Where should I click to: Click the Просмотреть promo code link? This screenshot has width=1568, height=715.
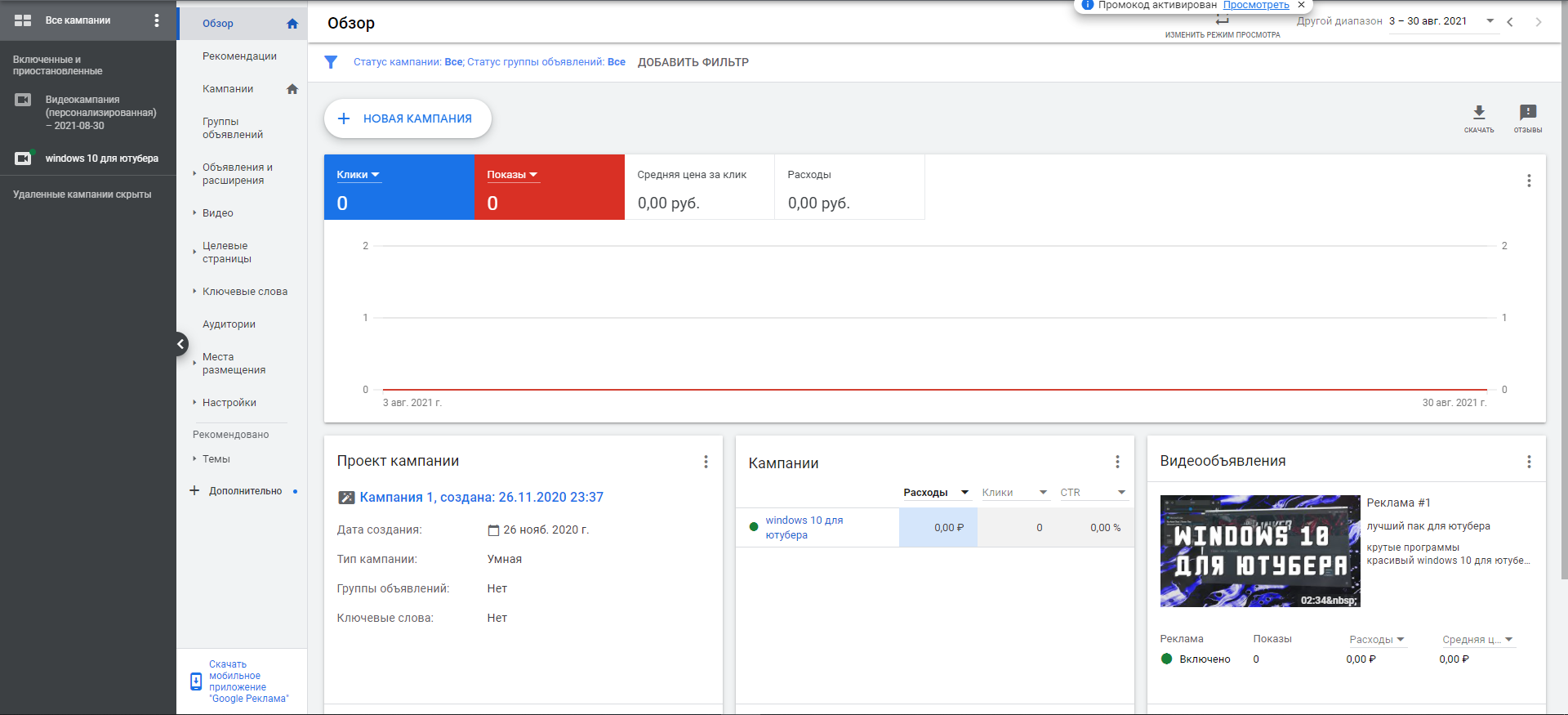1256,5
